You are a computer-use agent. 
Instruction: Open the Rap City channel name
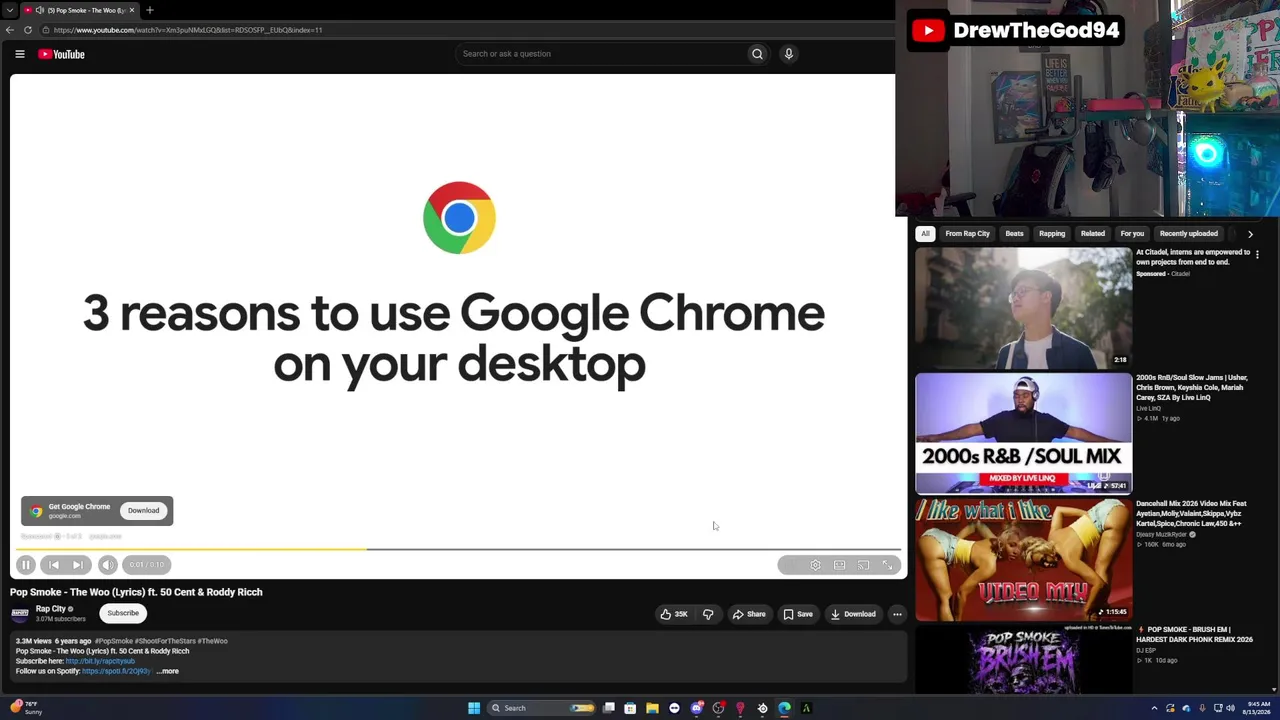click(x=51, y=609)
